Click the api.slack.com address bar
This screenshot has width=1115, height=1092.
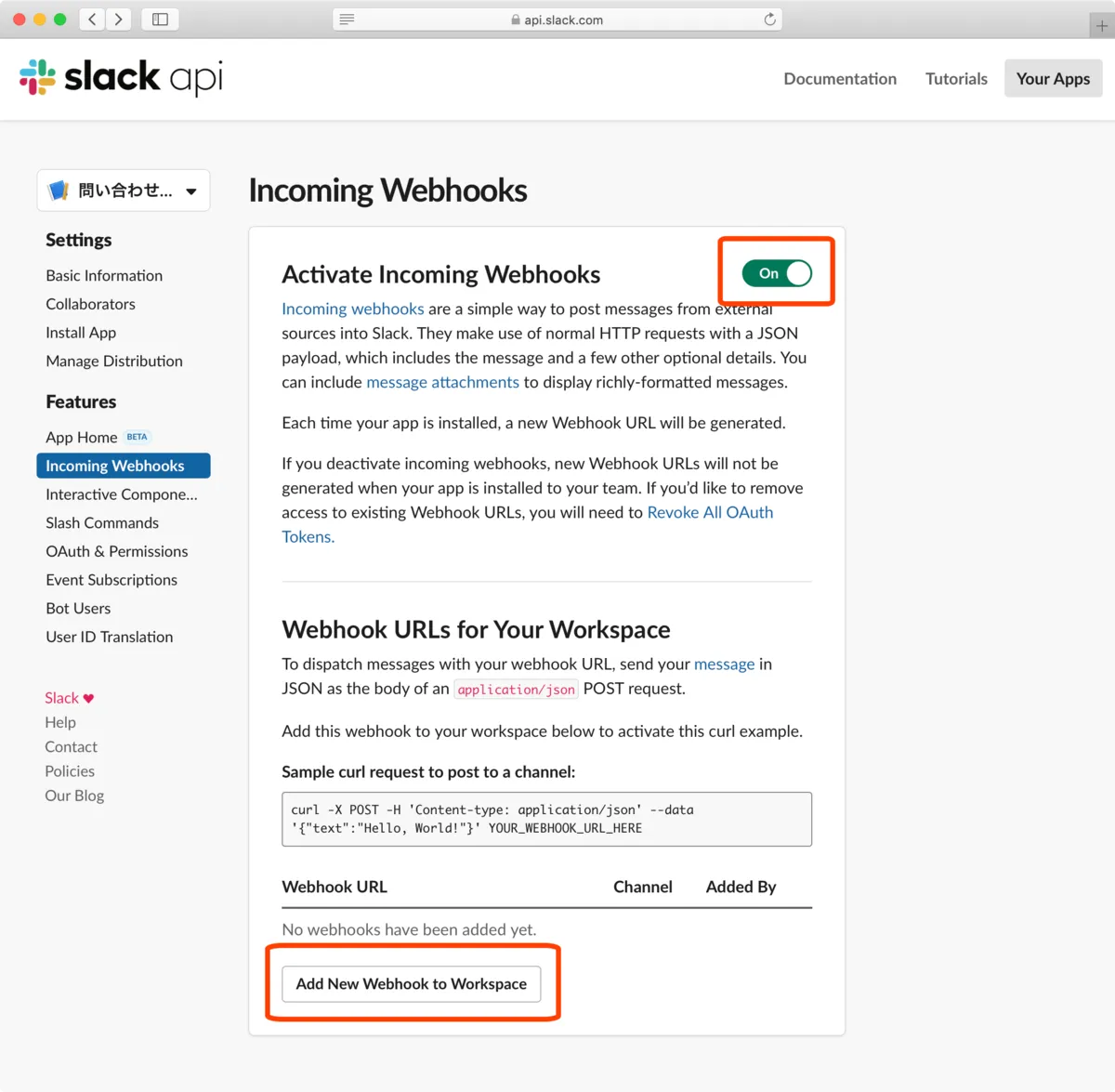pyautogui.click(x=557, y=20)
